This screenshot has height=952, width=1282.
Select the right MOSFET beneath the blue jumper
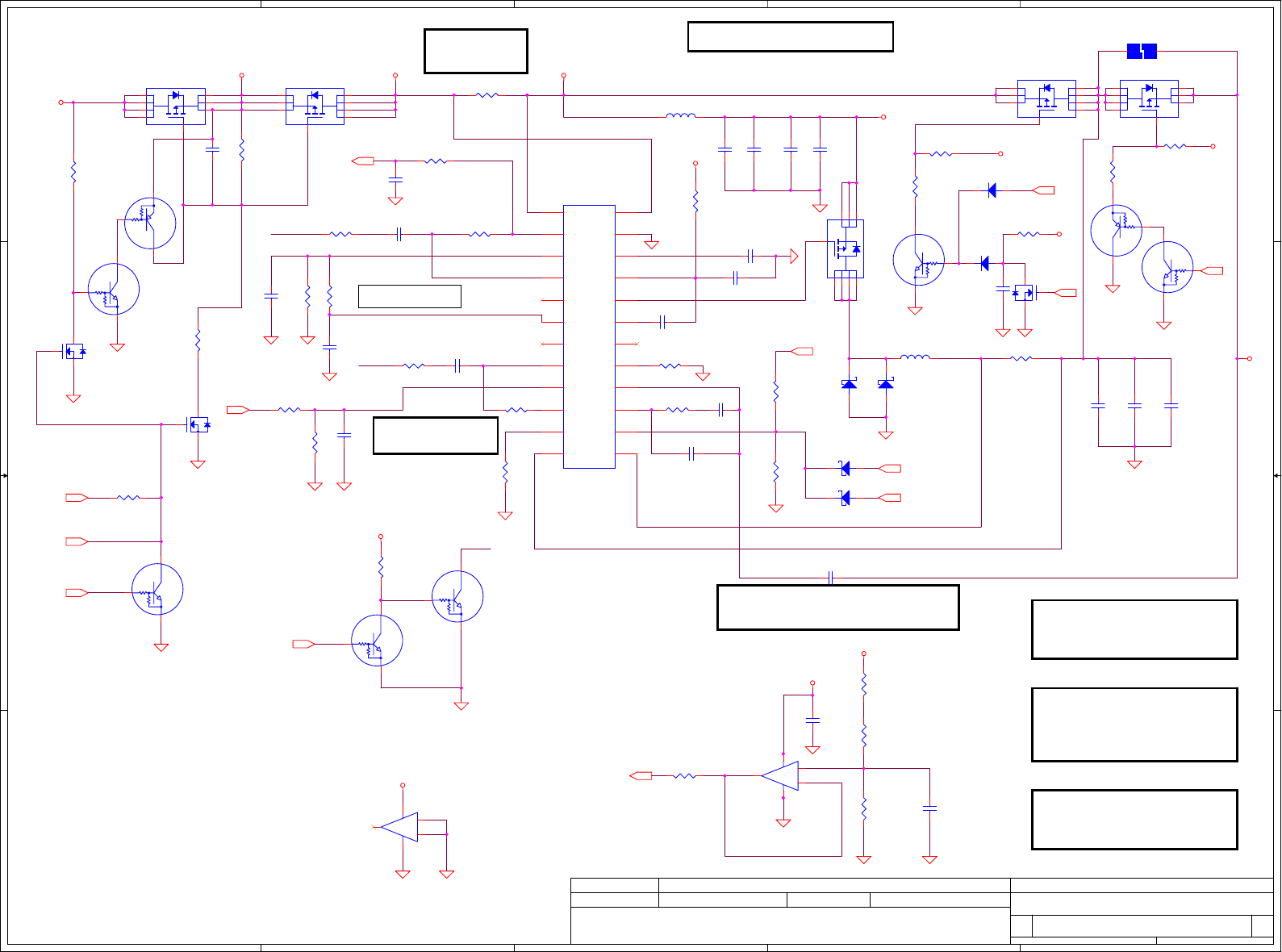click(x=1149, y=98)
